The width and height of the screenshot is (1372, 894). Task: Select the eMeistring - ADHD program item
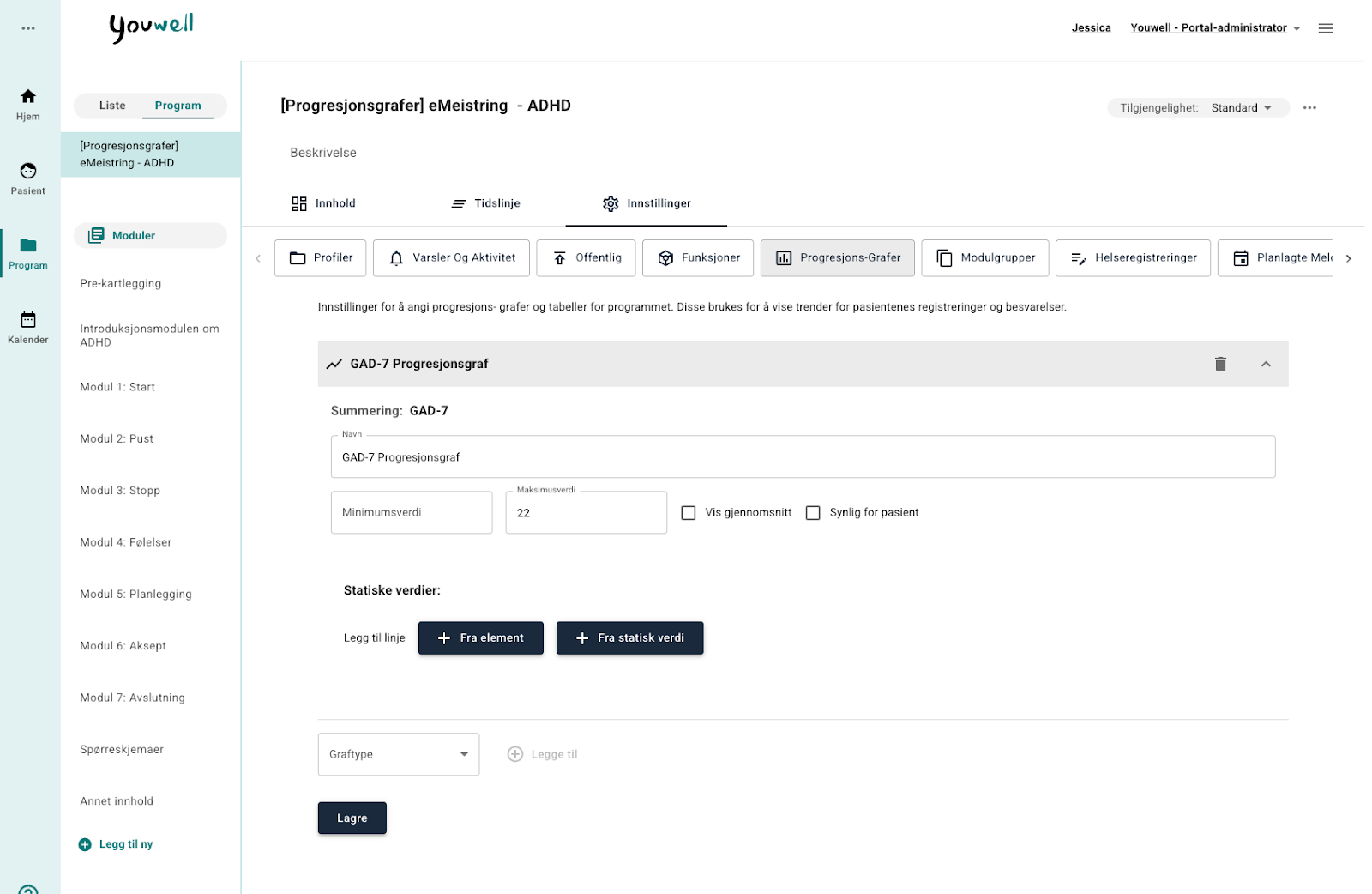pos(150,154)
